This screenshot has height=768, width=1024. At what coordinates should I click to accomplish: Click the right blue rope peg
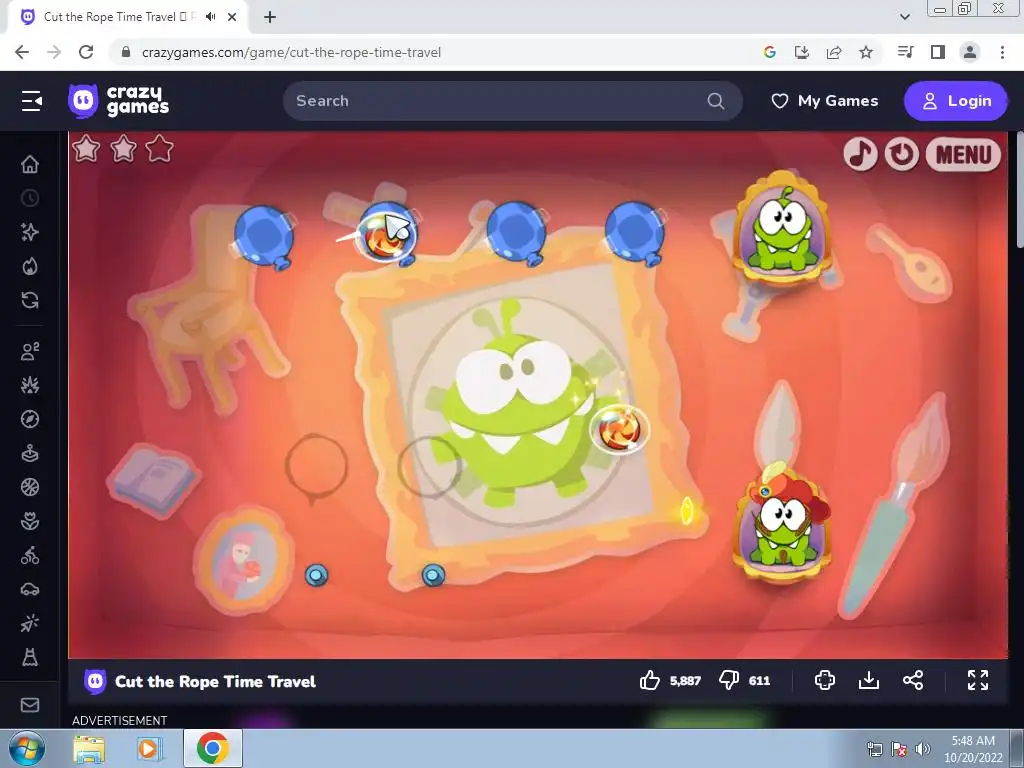click(433, 575)
